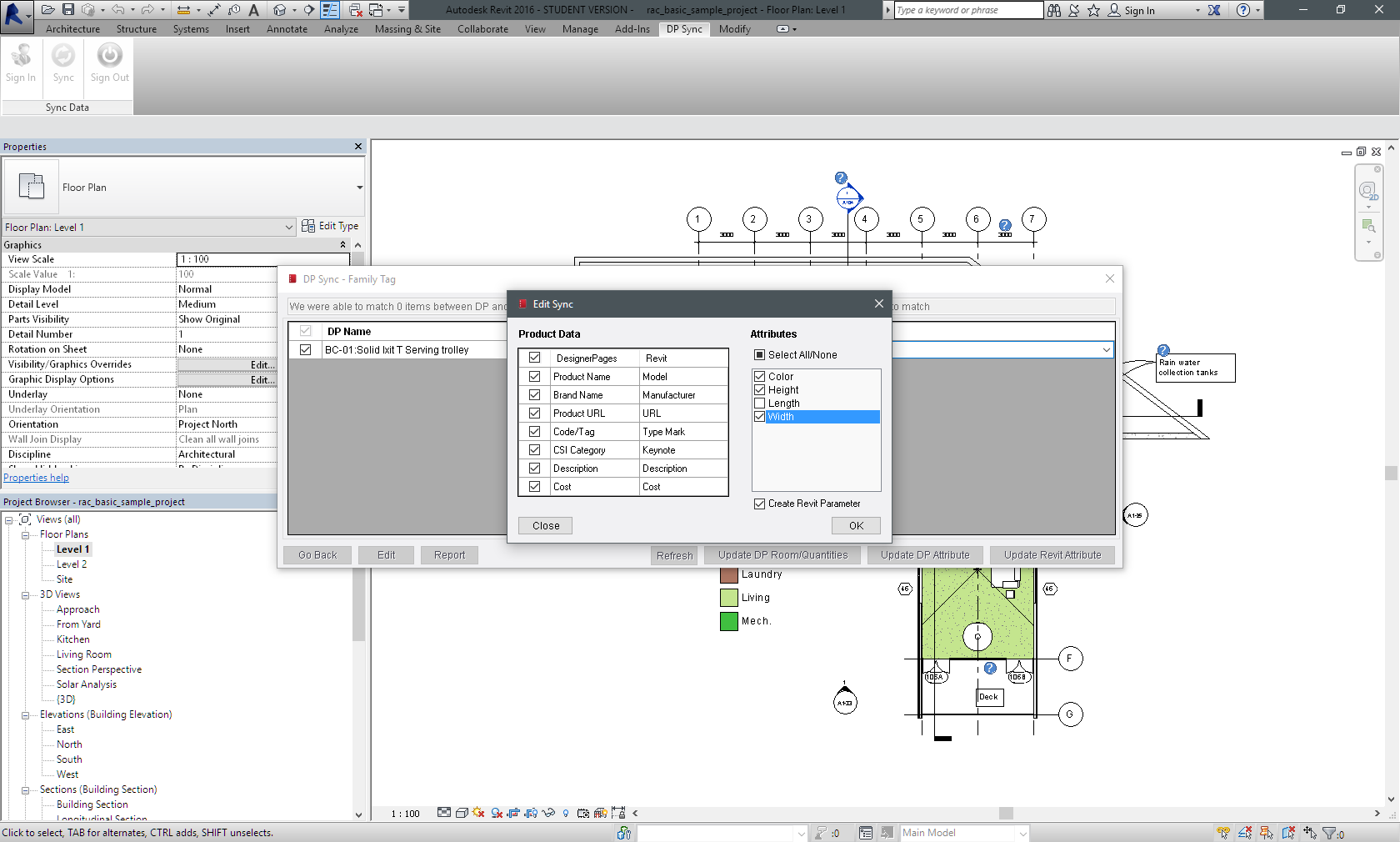Open the Communication Center satellite icon
Viewport: 1400px width, 842px height.
pyautogui.click(x=1074, y=10)
